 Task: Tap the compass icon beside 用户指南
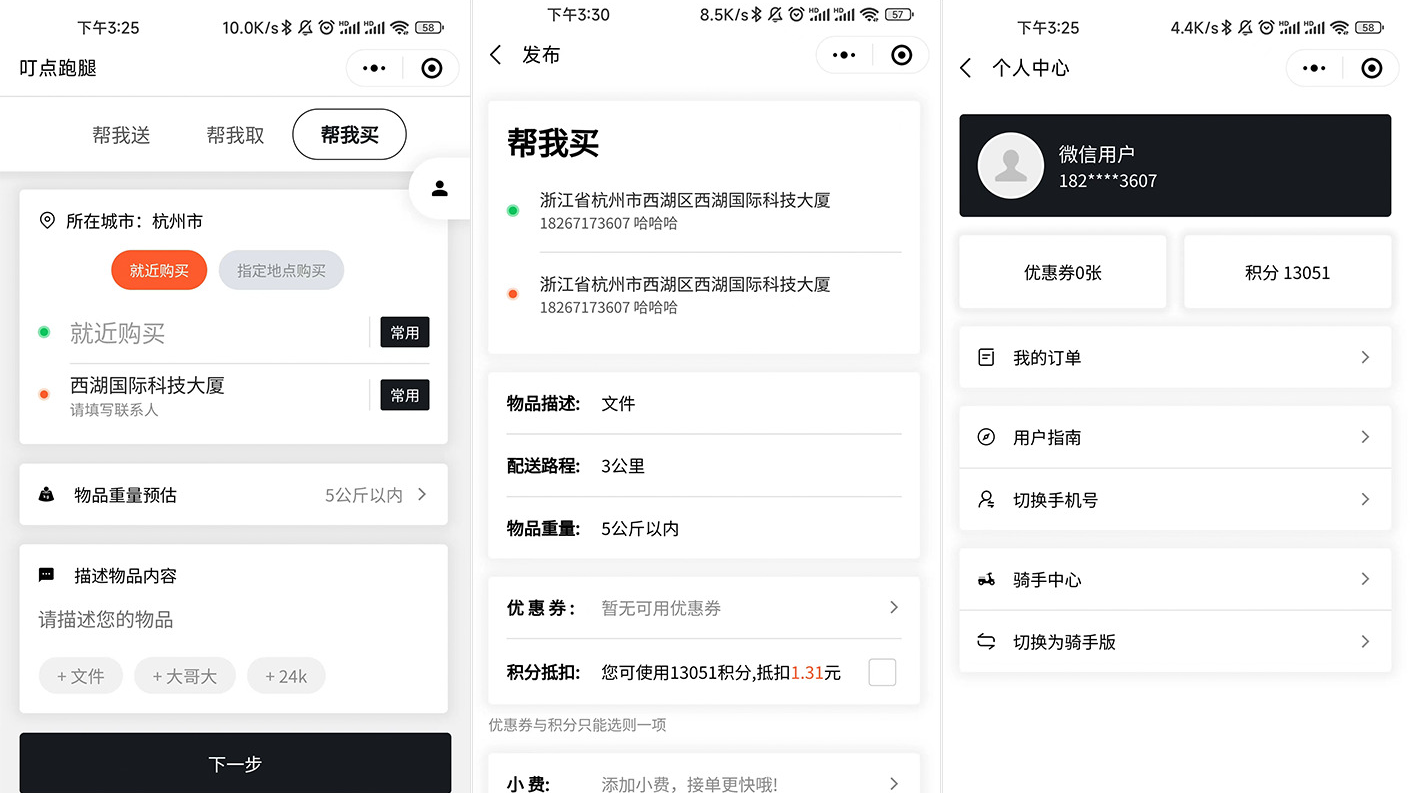click(986, 437)
